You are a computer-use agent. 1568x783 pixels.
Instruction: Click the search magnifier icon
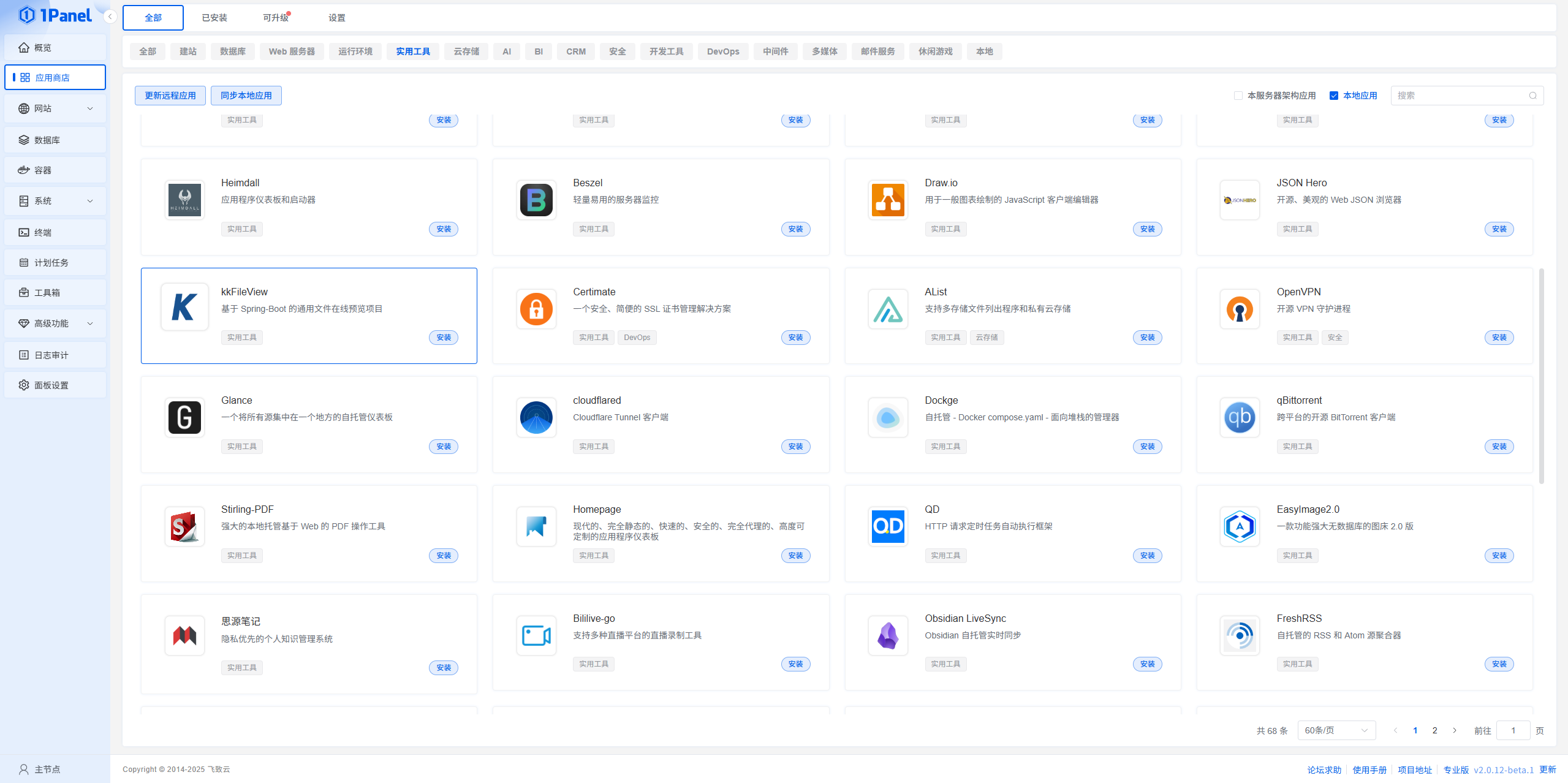(x=1532, y=96)
